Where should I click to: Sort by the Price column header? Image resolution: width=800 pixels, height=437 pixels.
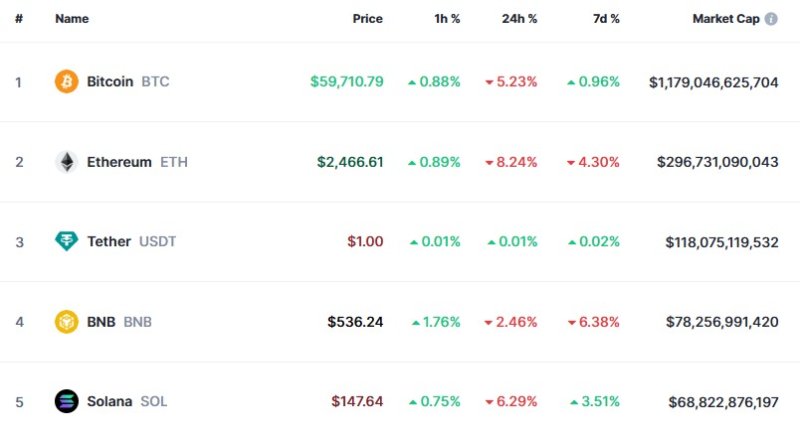point(367,19)
